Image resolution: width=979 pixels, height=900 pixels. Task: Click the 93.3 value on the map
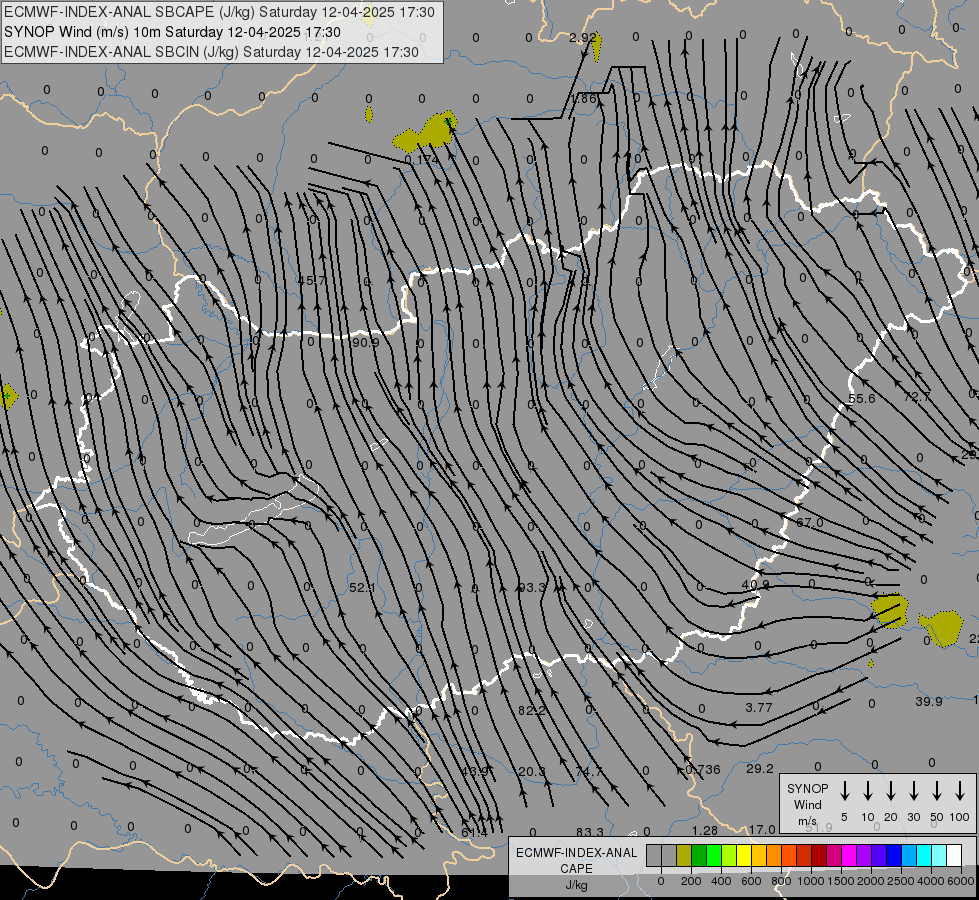coord(532,587)
